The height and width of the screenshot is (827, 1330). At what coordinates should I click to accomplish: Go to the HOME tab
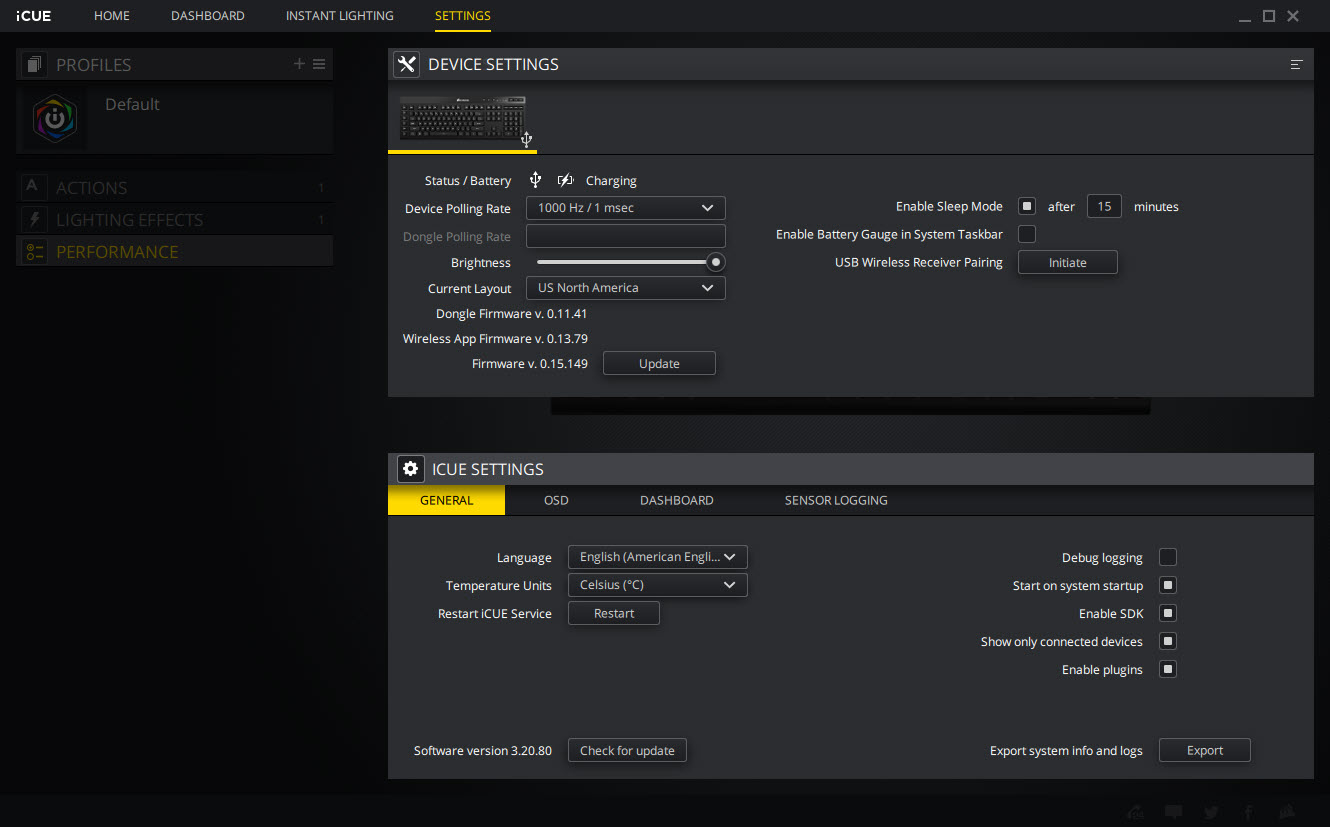112,16
